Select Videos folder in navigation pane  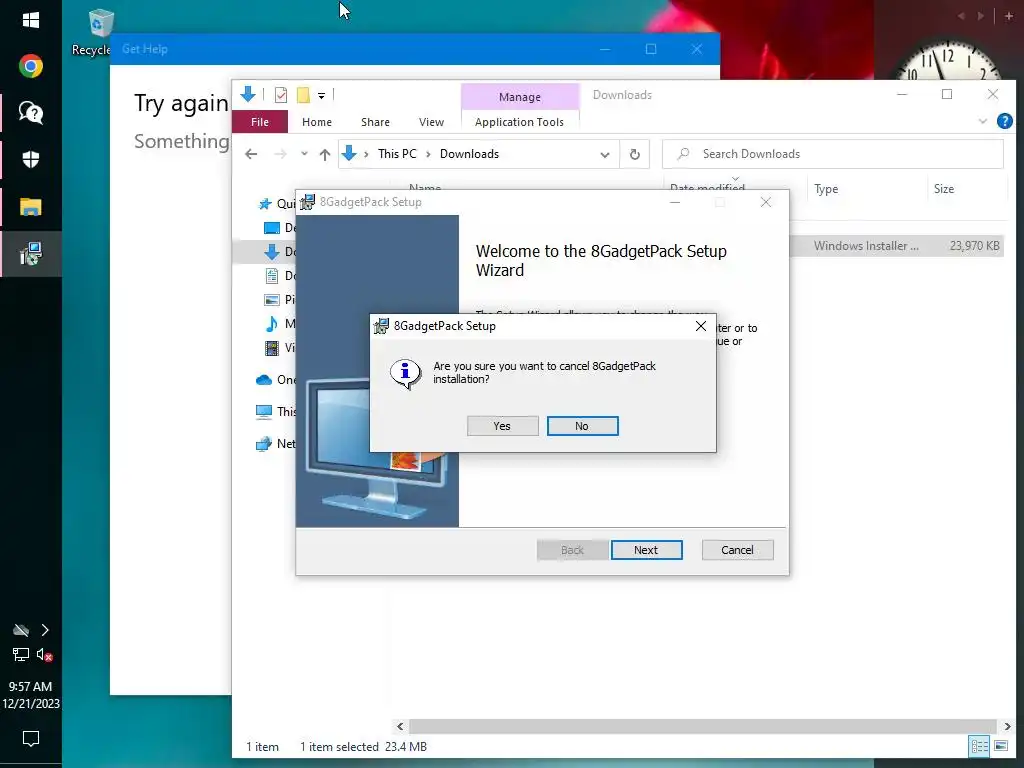[280, 347]
